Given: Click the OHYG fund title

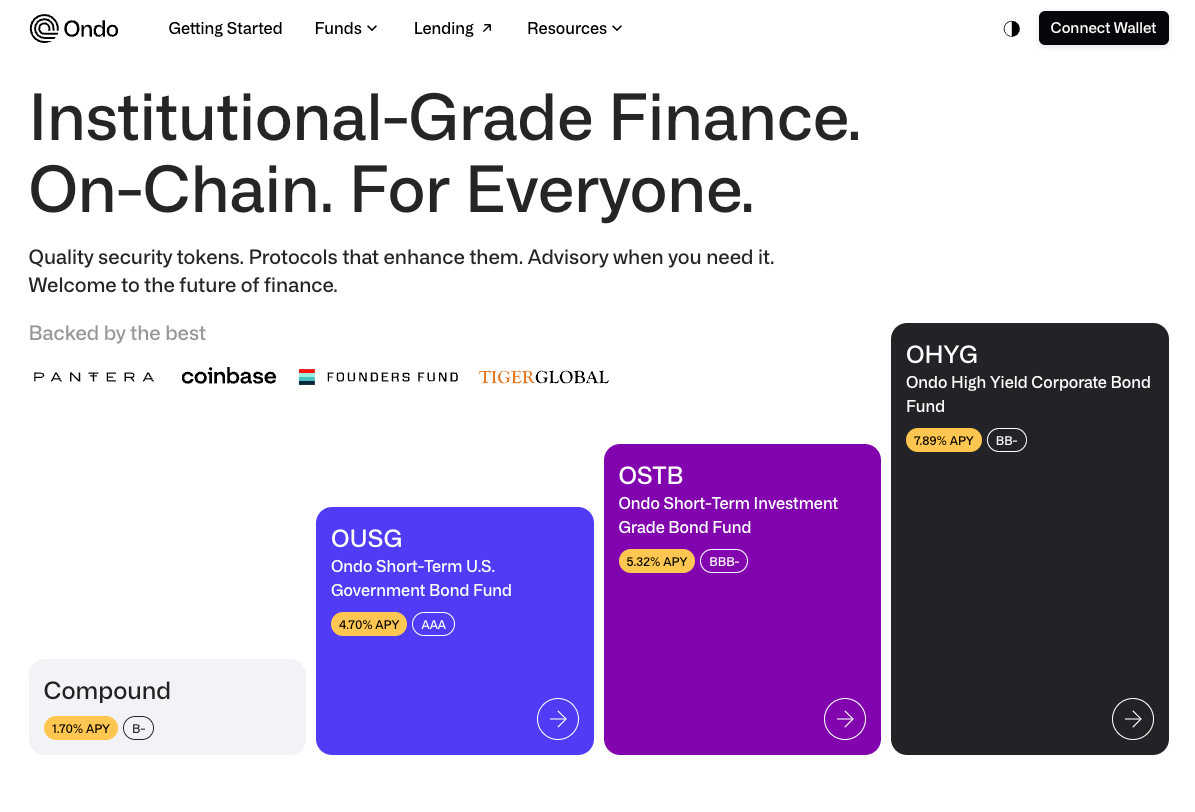Looking at the screenshot, I should pos(941,354).
